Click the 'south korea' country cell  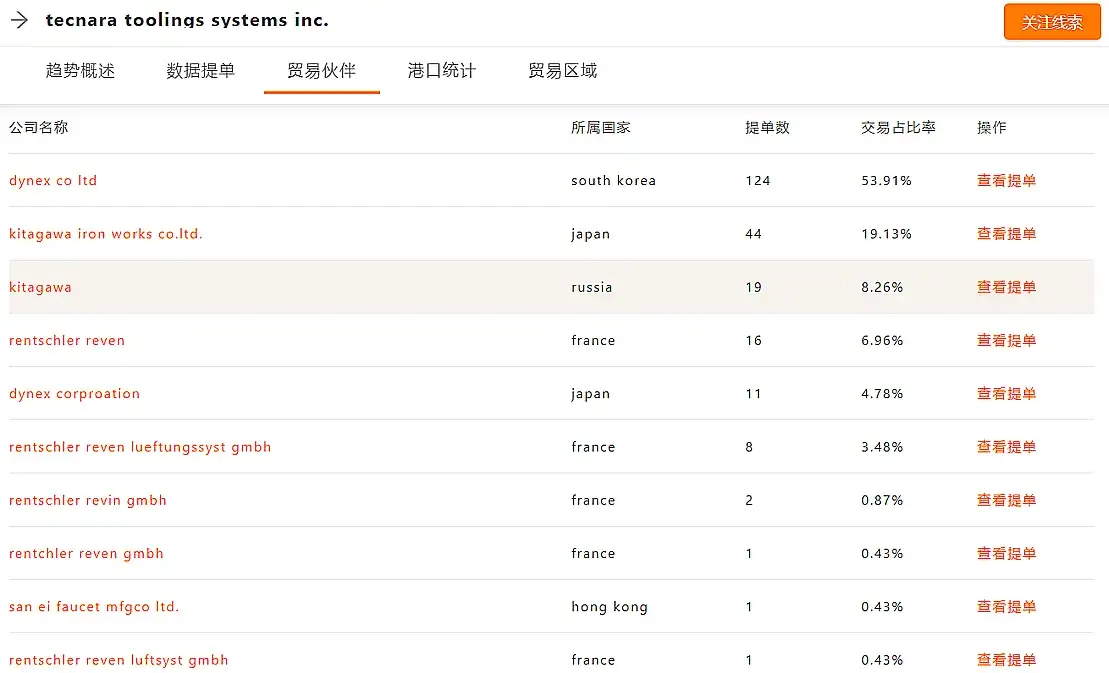pos(613,180)
